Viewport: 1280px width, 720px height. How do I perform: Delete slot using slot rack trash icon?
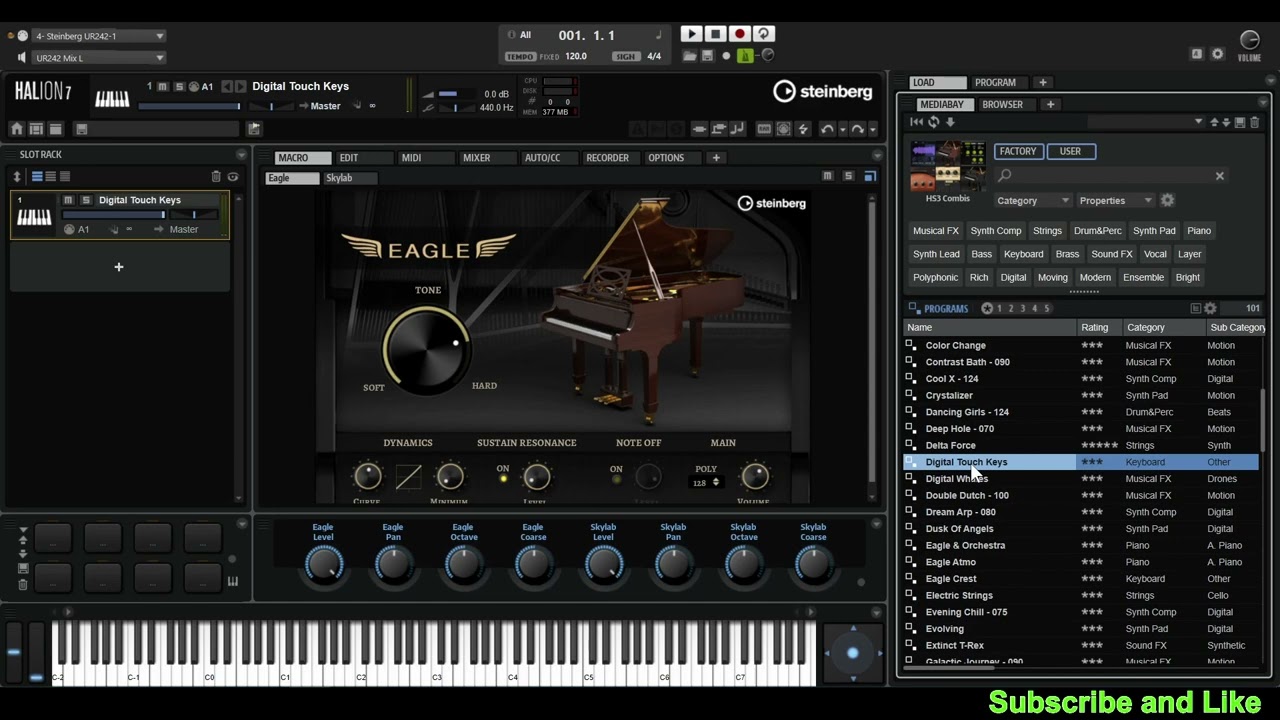[215, 177]
